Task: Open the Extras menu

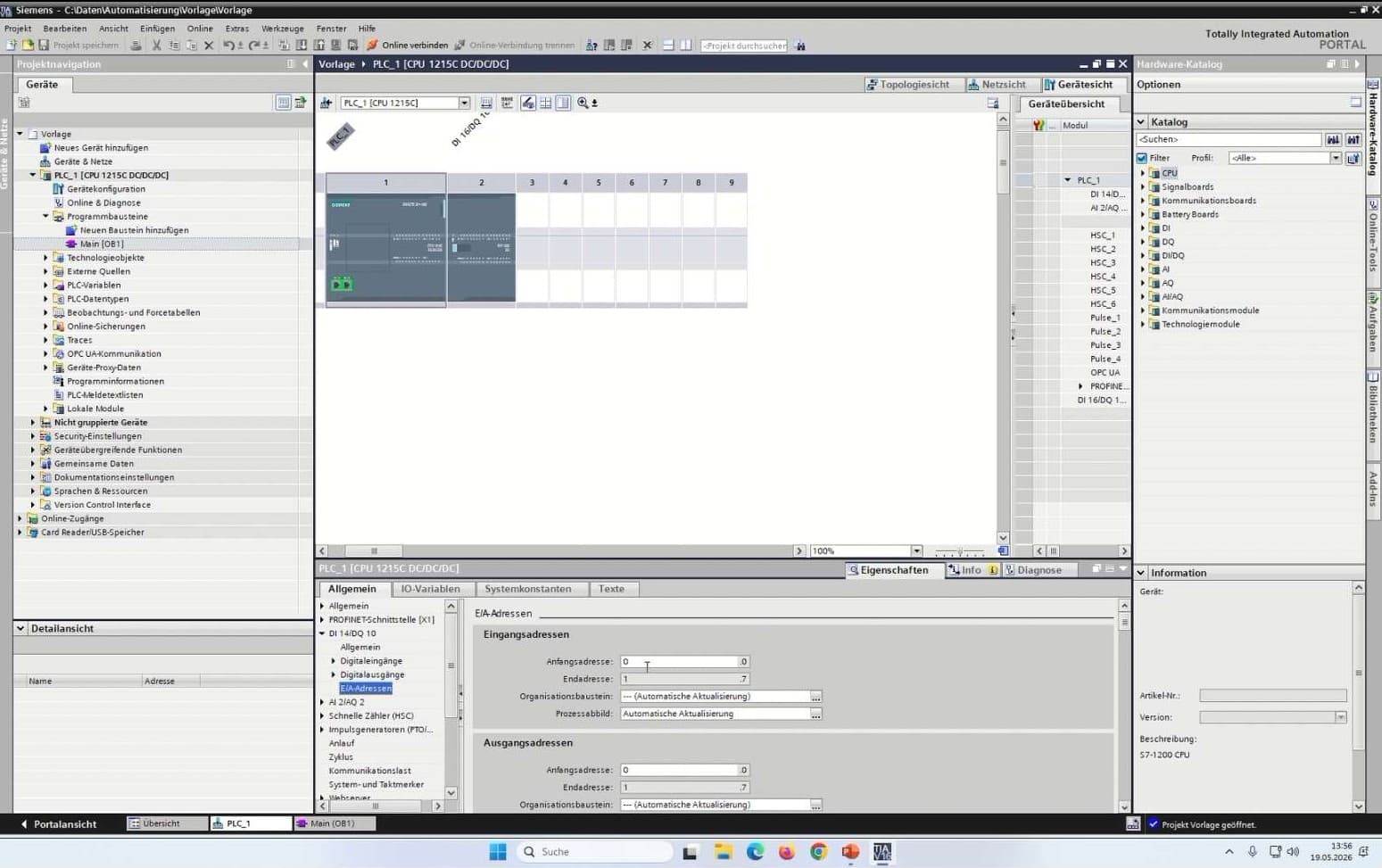Action: [237, 29]
